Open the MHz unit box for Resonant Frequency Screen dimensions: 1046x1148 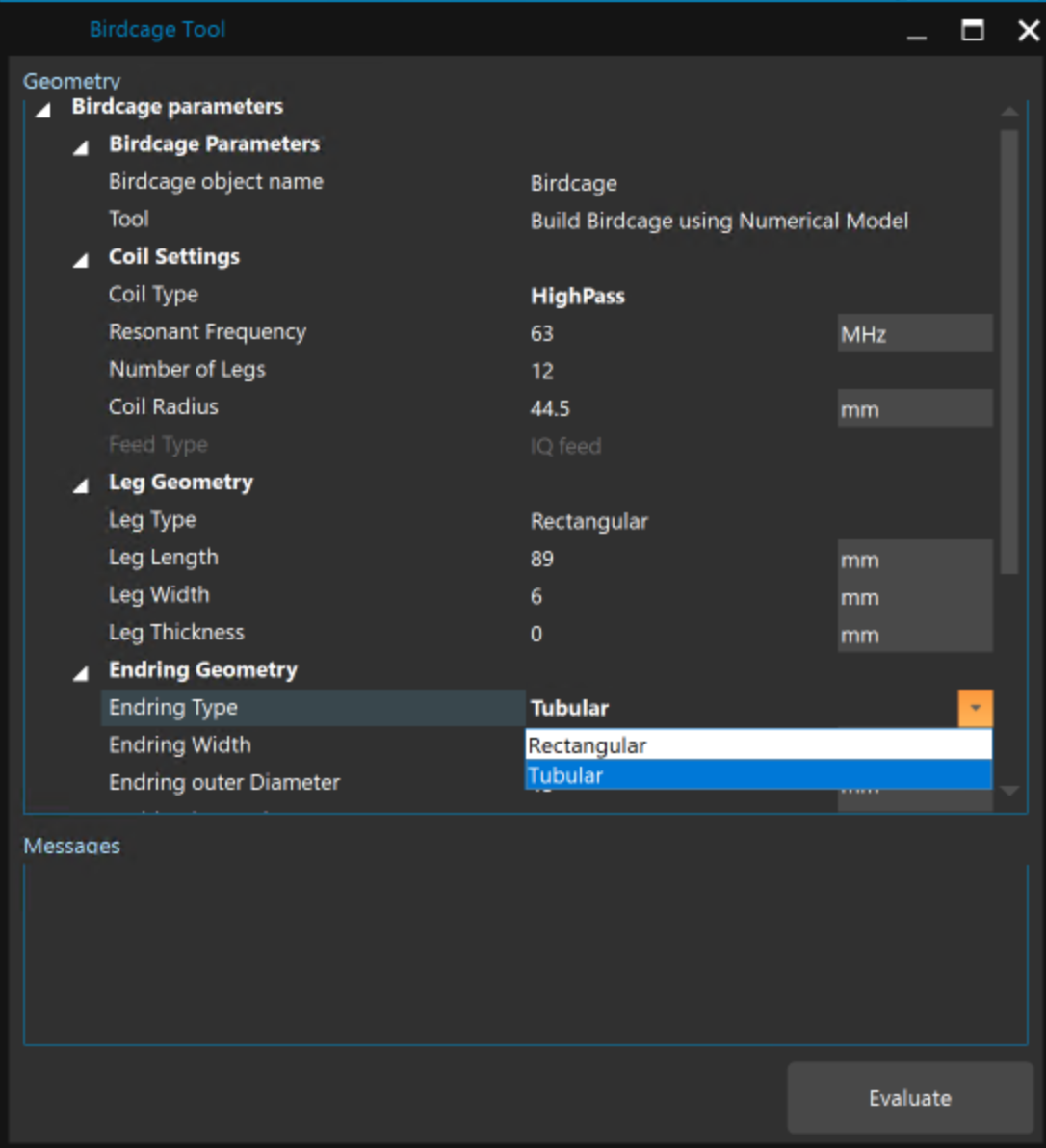point(913,333)
